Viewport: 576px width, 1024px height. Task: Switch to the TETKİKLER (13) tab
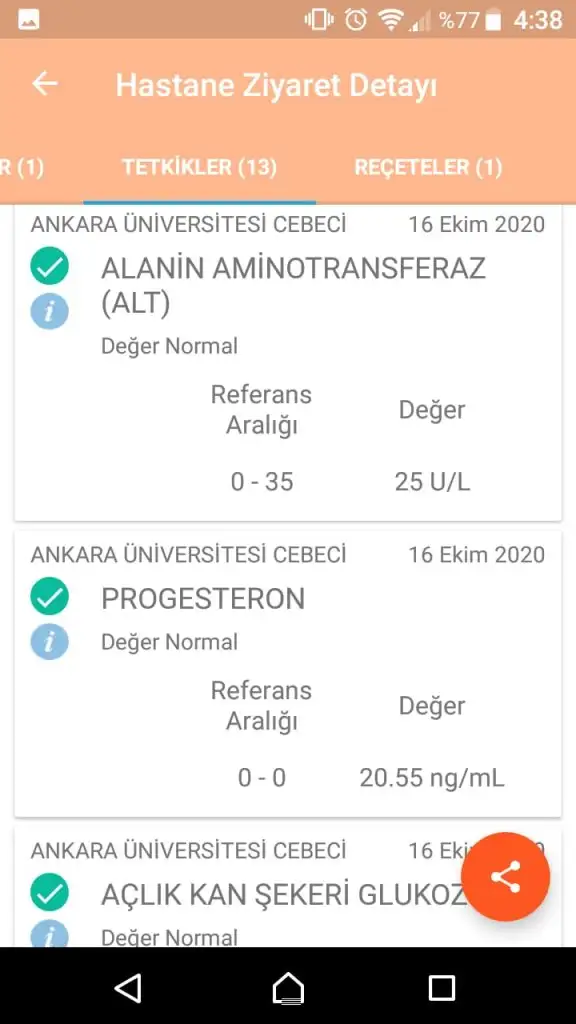pyautogui.click(x=200, y=168)
